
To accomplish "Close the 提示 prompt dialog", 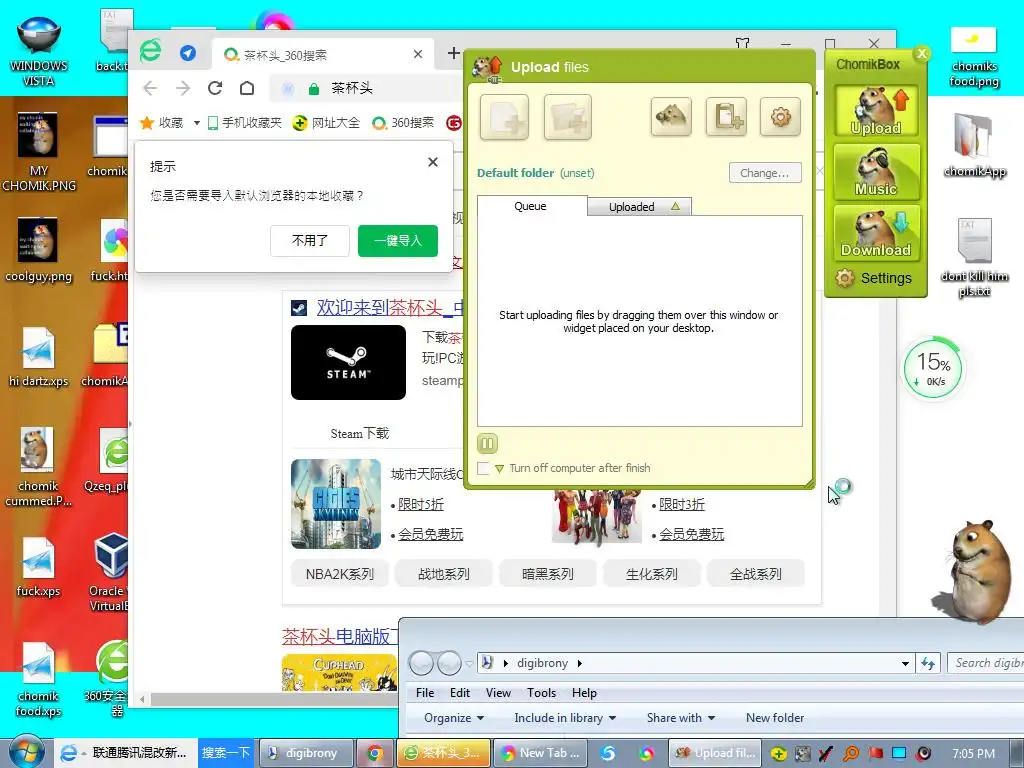I will coord(432,163).
